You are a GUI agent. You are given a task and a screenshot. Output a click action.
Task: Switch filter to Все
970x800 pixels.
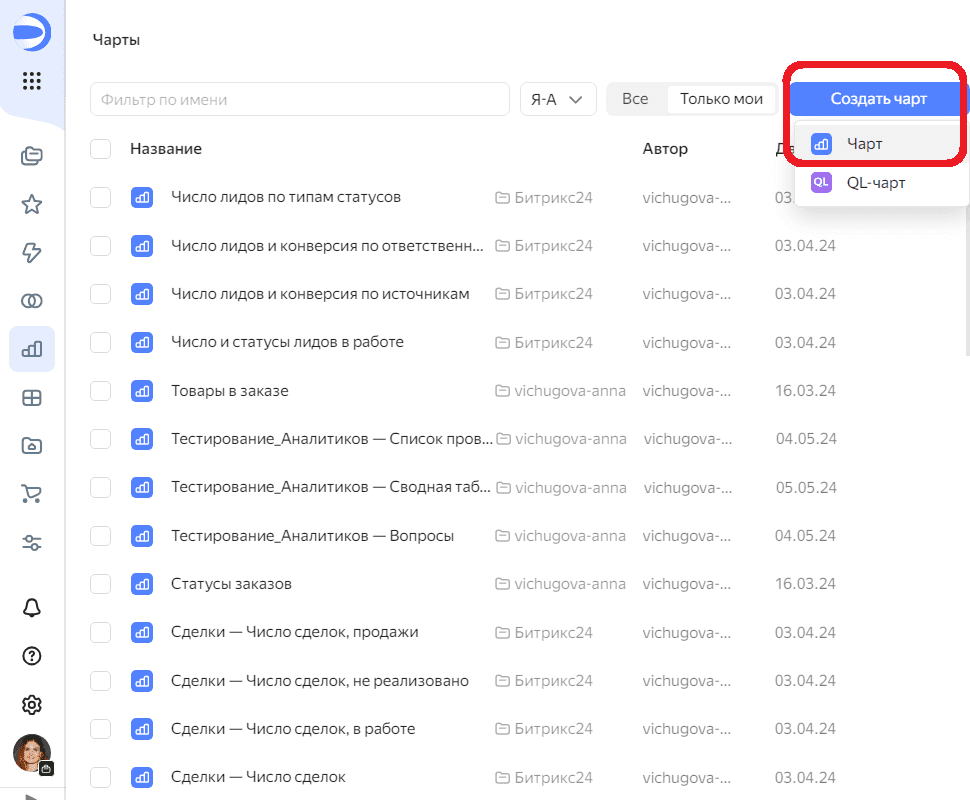(635, 99)
